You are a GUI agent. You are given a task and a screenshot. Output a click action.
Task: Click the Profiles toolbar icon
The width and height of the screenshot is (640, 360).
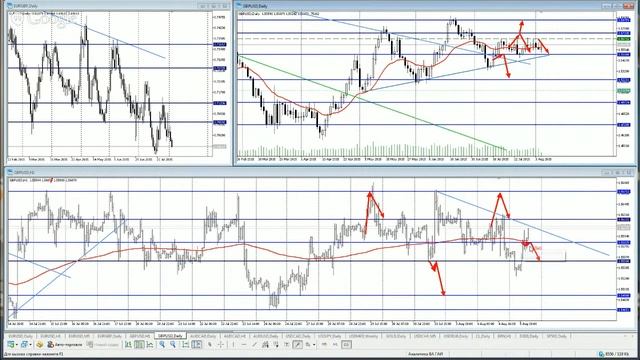point(24,344)
